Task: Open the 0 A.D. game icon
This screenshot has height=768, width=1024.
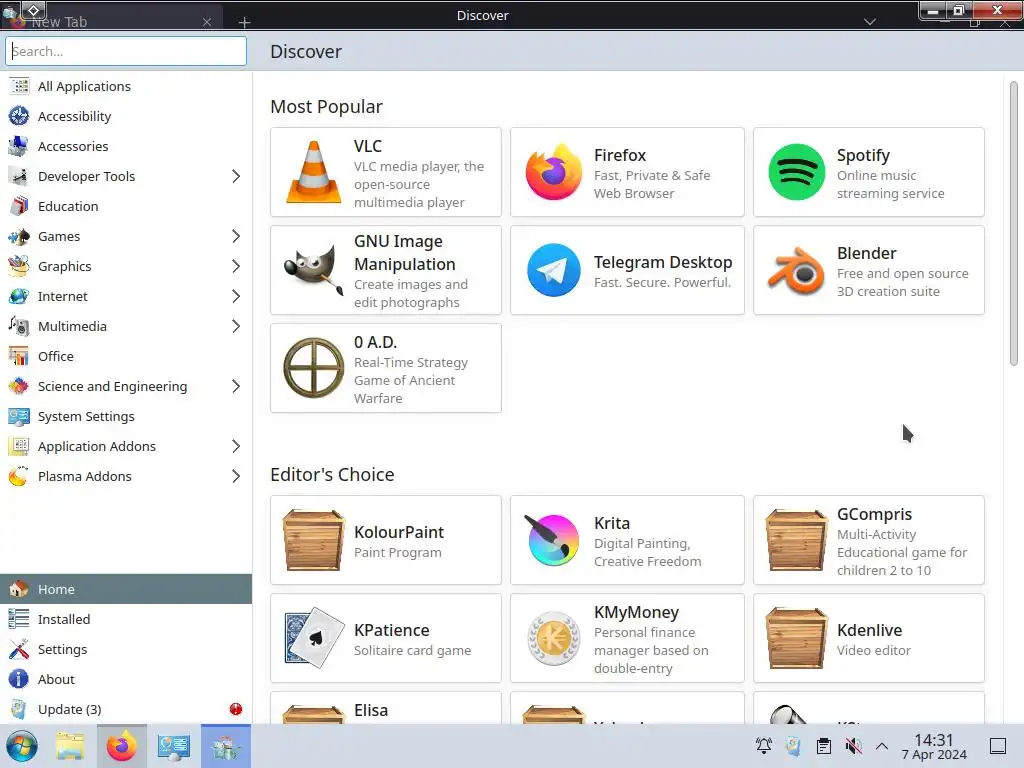Action: point(313,368)
